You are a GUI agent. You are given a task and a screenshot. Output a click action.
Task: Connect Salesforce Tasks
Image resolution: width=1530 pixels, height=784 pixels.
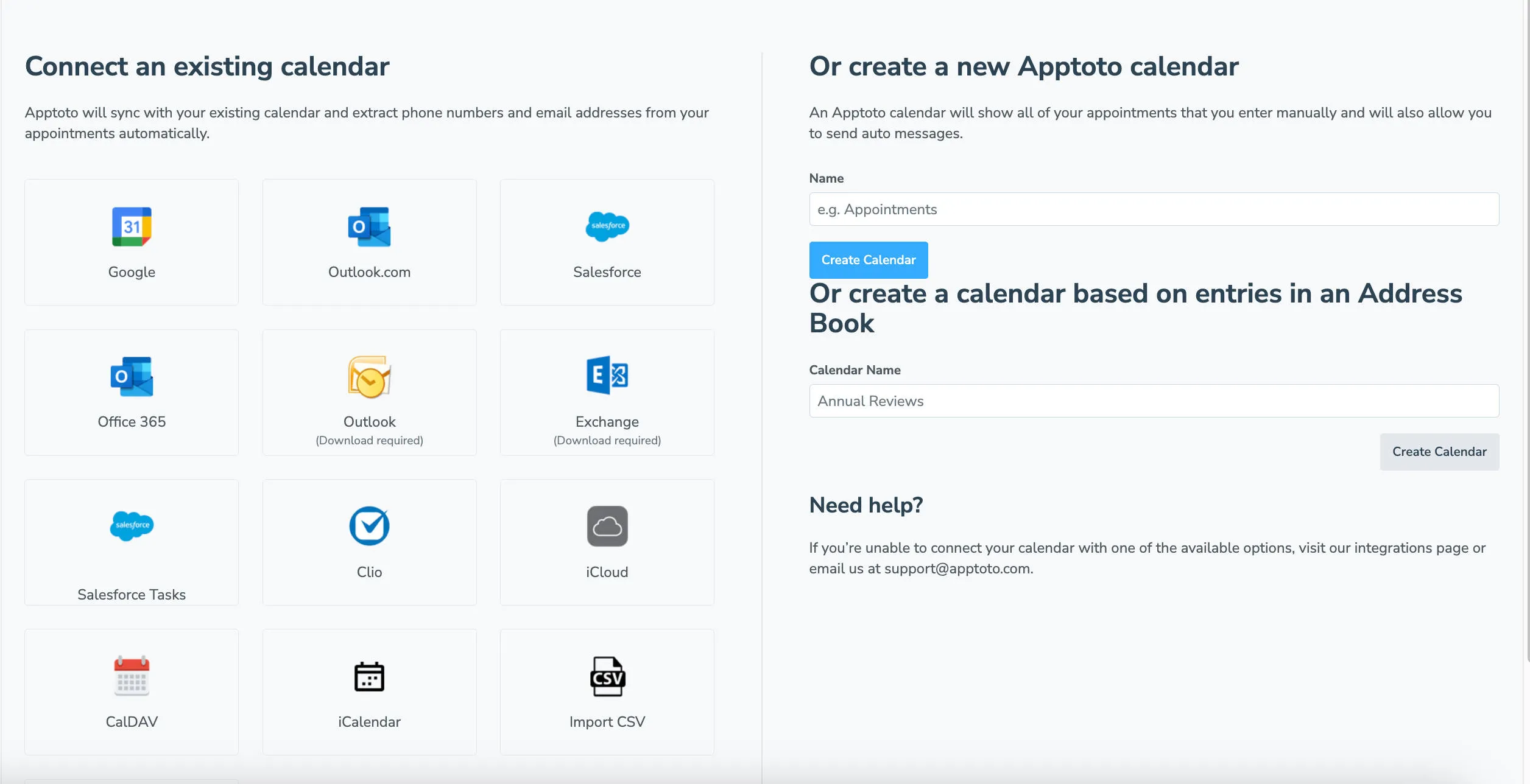click(x=131, y=542)
